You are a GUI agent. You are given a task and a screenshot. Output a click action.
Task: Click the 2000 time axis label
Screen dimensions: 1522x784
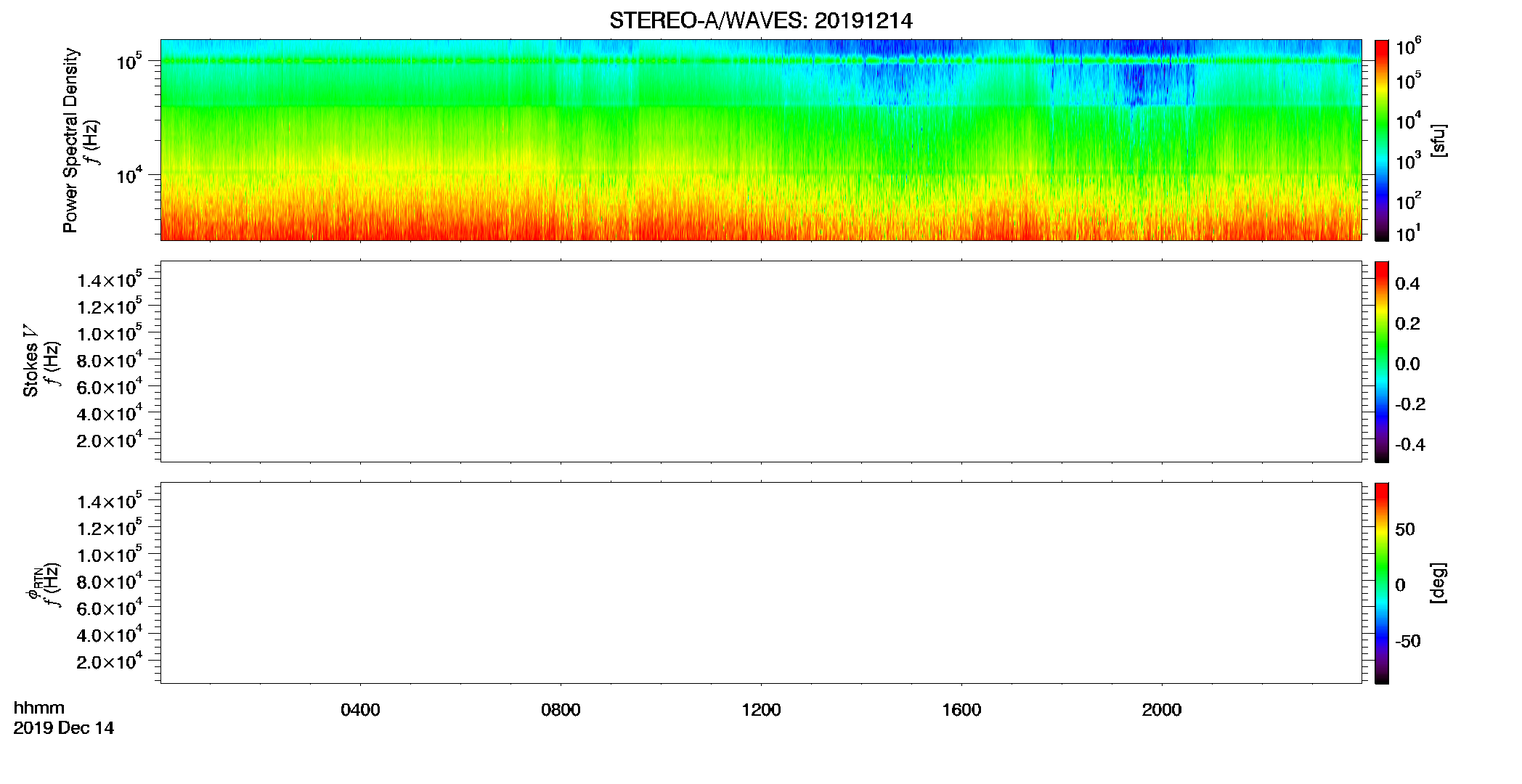[1162, 709]
